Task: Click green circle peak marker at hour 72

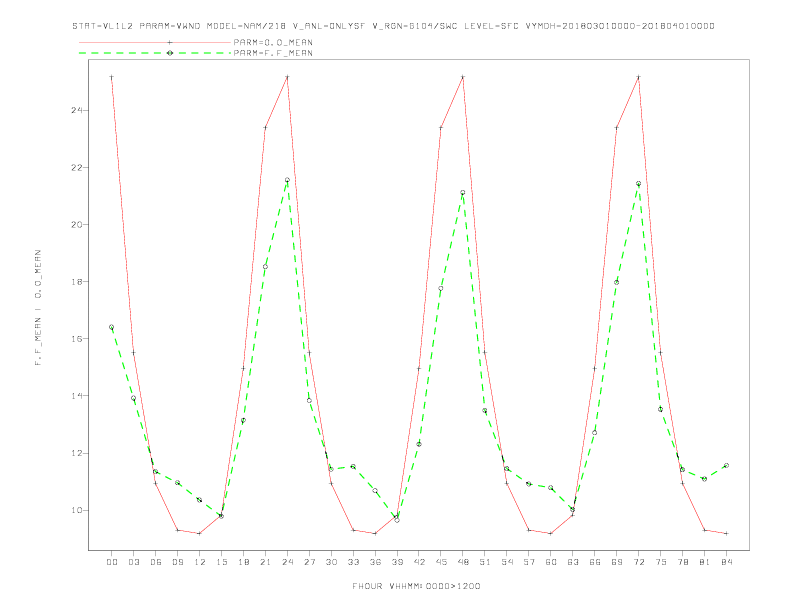Action: (x=638, y=184)
